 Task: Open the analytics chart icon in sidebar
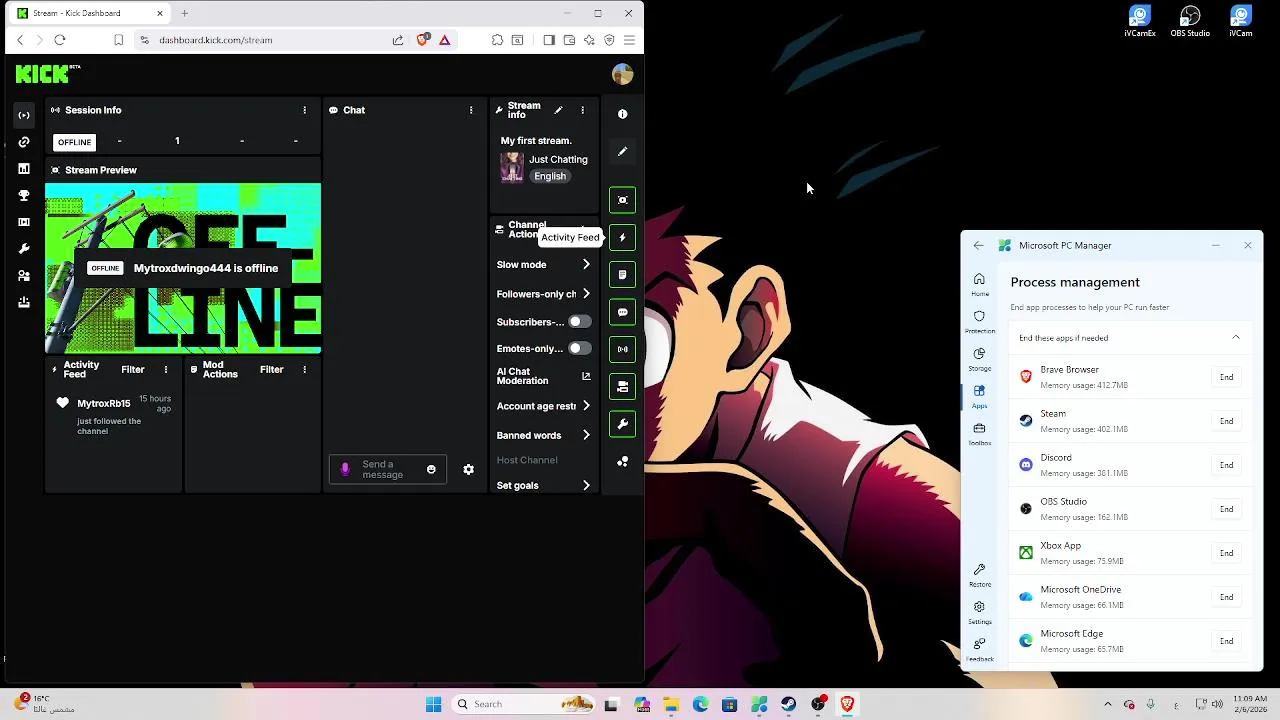pyautogui.click(x=24, y=169)
